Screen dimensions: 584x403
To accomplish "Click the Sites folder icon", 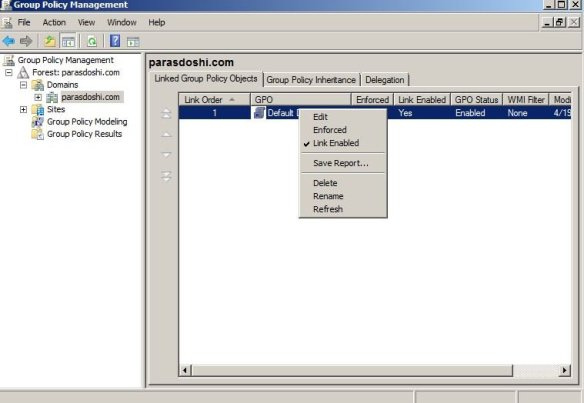I will pyautogui.click(x=38, y=110).
